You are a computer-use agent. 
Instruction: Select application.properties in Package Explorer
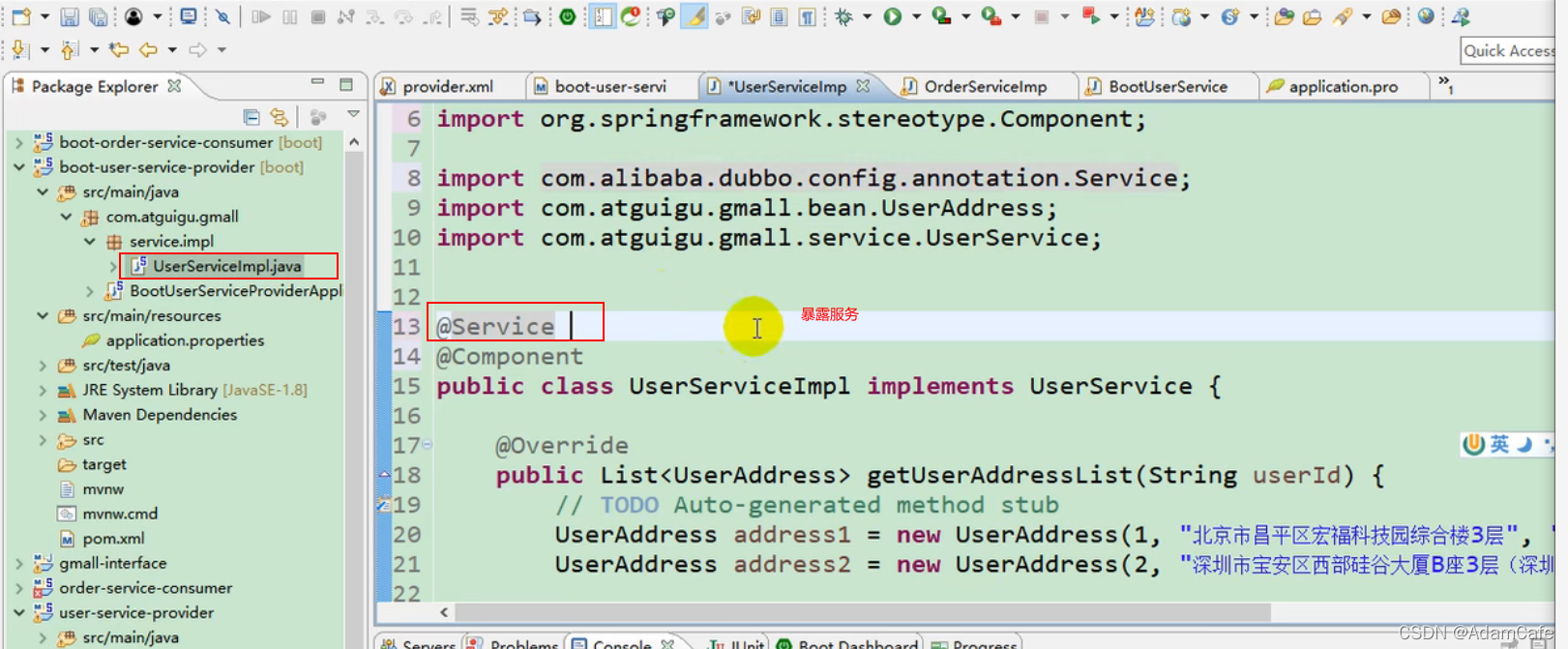(185, 340)
